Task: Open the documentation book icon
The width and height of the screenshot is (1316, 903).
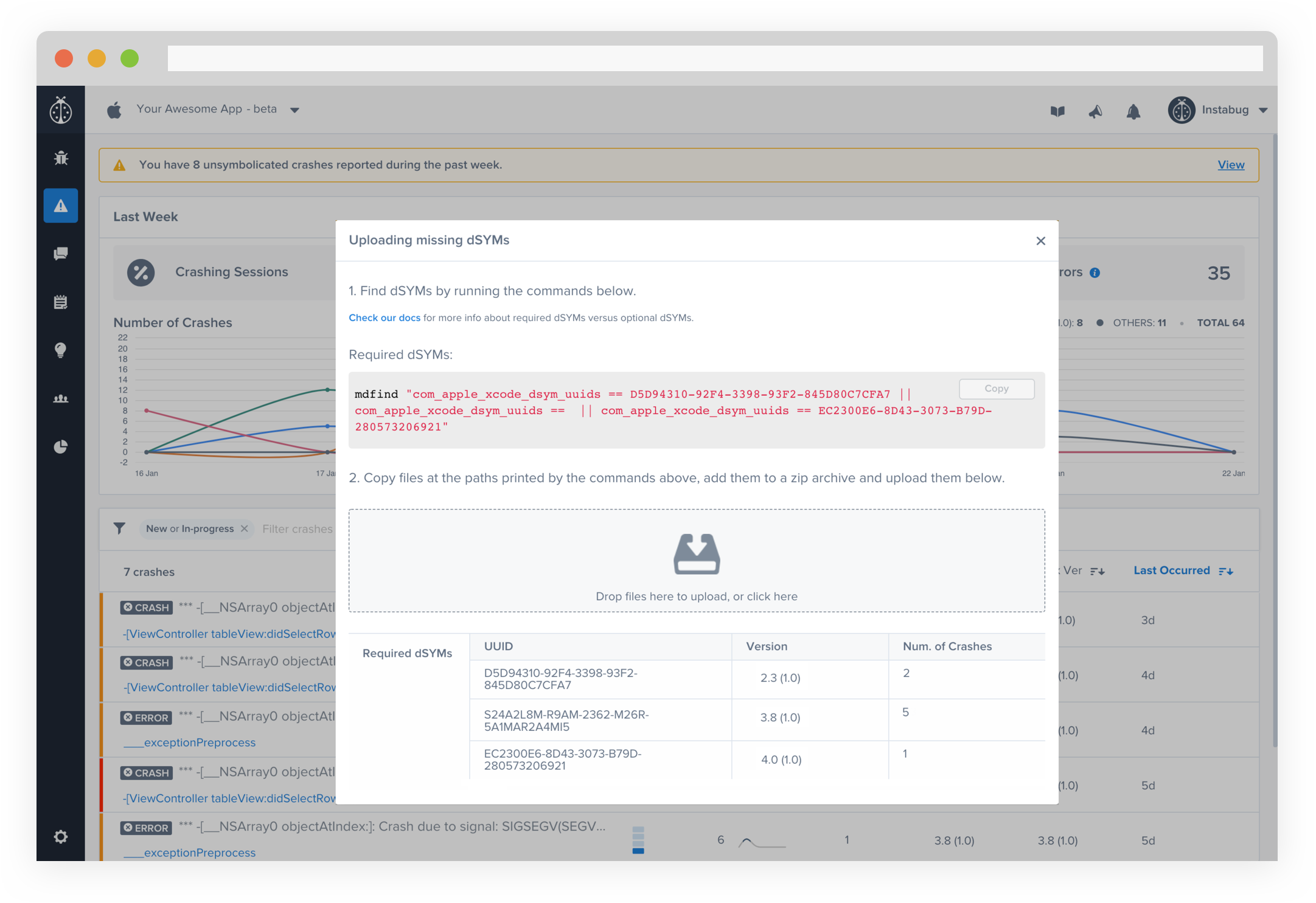Action: pos(1057,111)
